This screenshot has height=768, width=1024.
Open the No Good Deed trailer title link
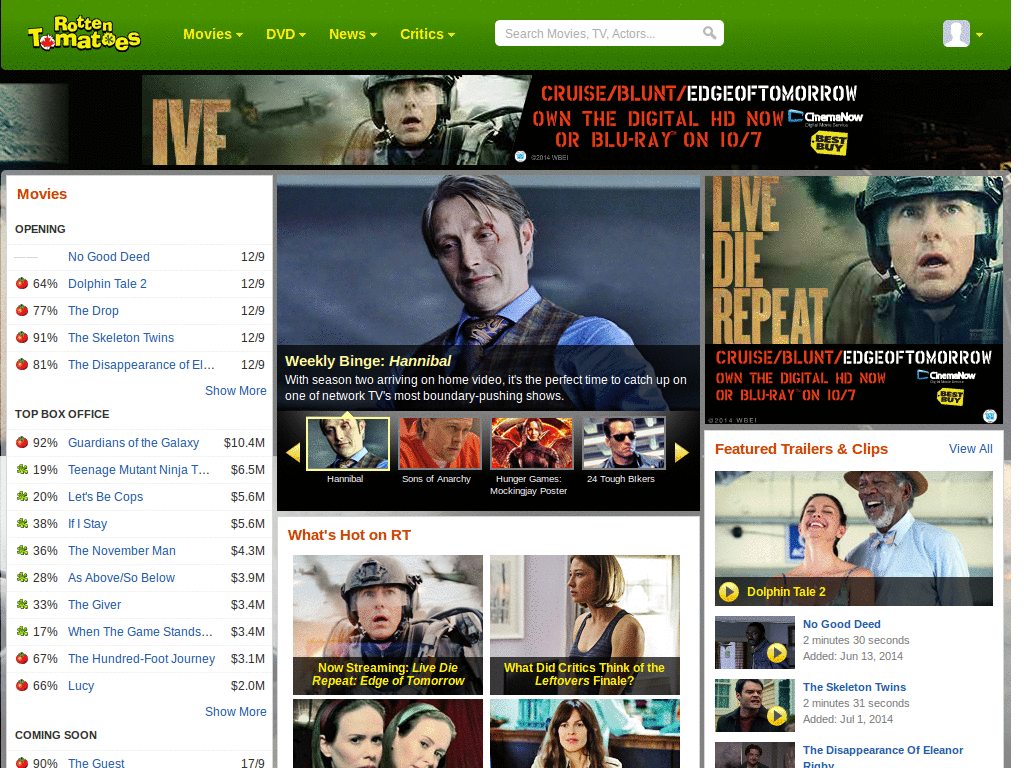click(x=841, y=624)
